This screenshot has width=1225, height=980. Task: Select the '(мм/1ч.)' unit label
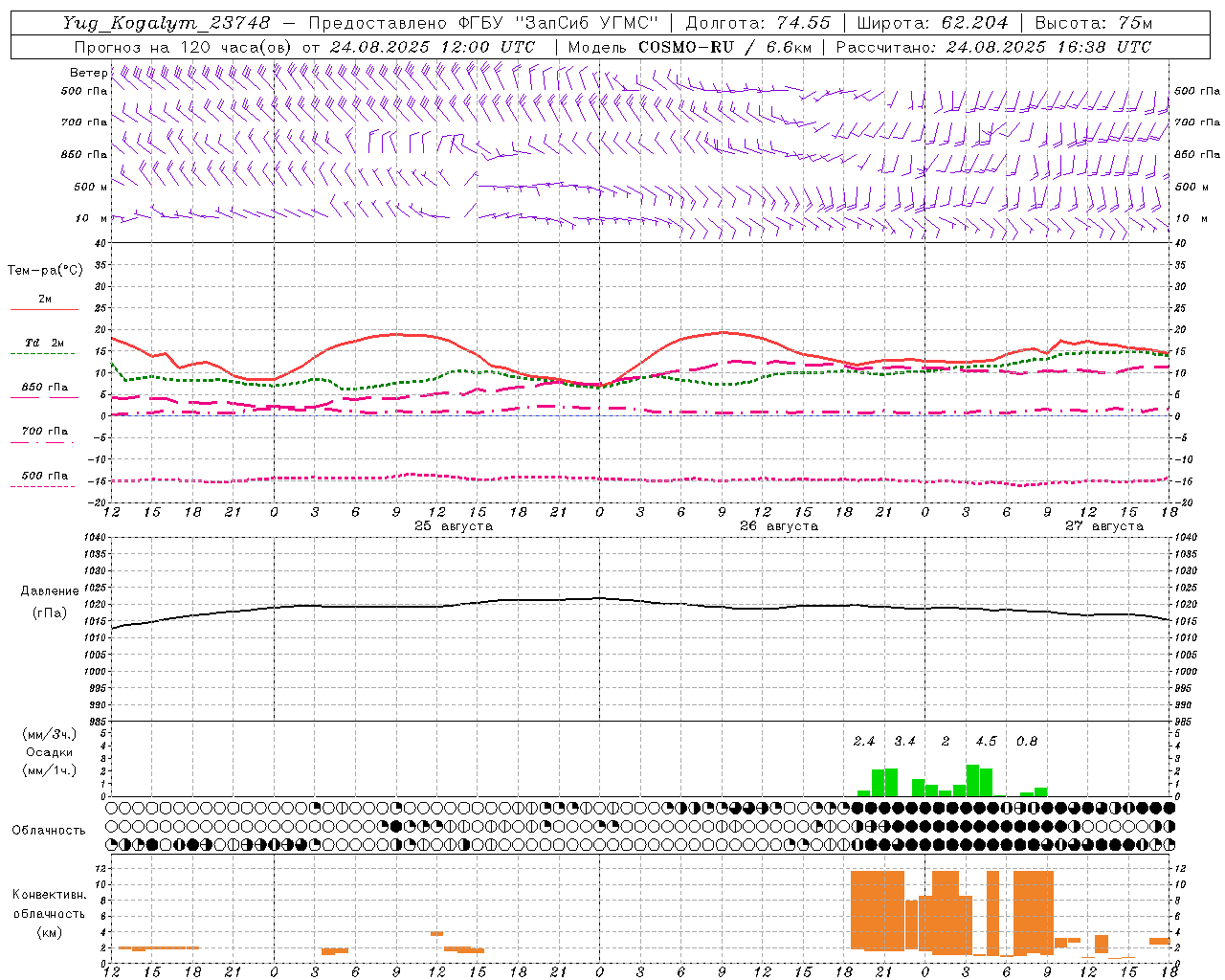coord(49,770)
